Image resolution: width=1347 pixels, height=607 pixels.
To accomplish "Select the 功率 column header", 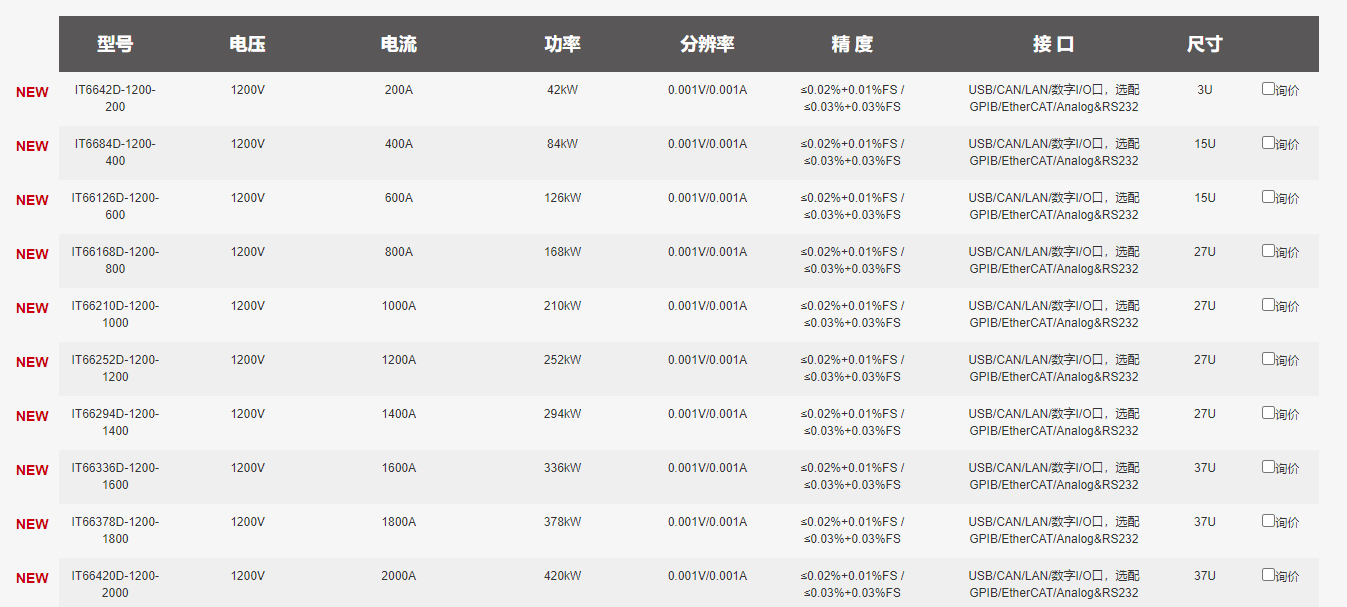I will pos(562,44).
